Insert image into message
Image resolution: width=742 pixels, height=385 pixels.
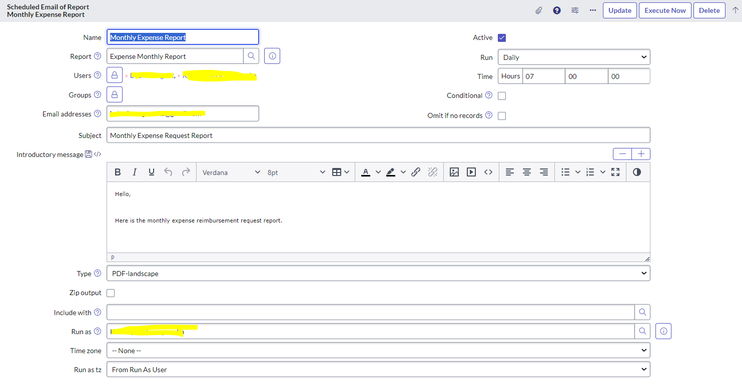coord(454,172)
